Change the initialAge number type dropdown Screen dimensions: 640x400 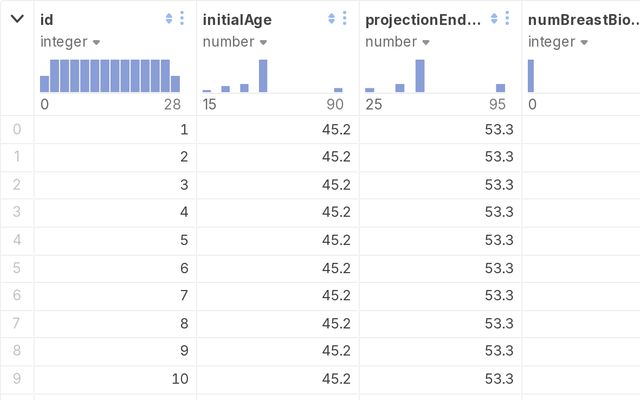pos(232,42)
